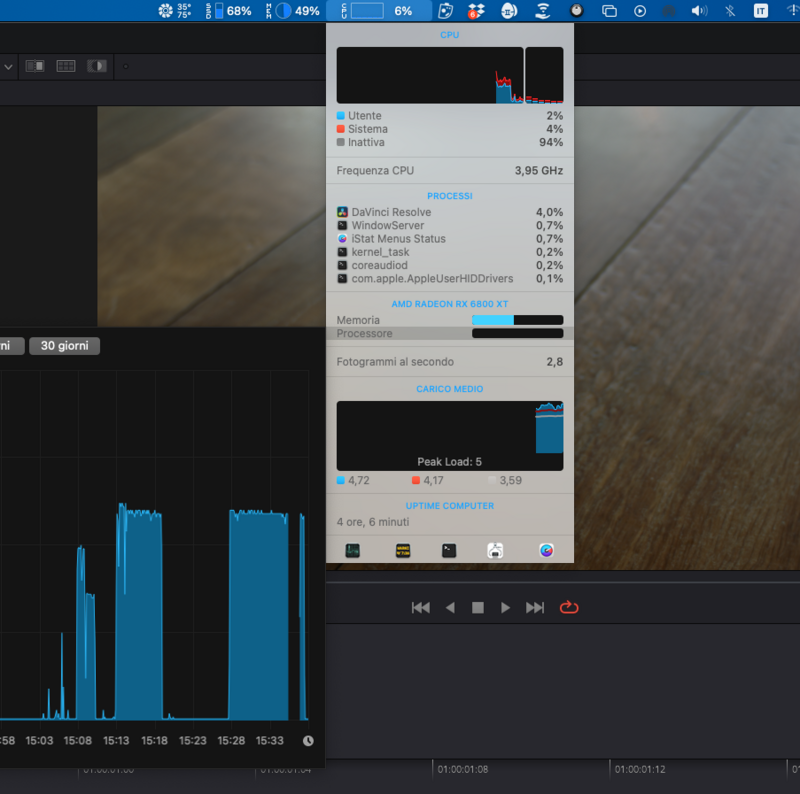Play the clip forward
Screen dimensions: 800x794
506,607
